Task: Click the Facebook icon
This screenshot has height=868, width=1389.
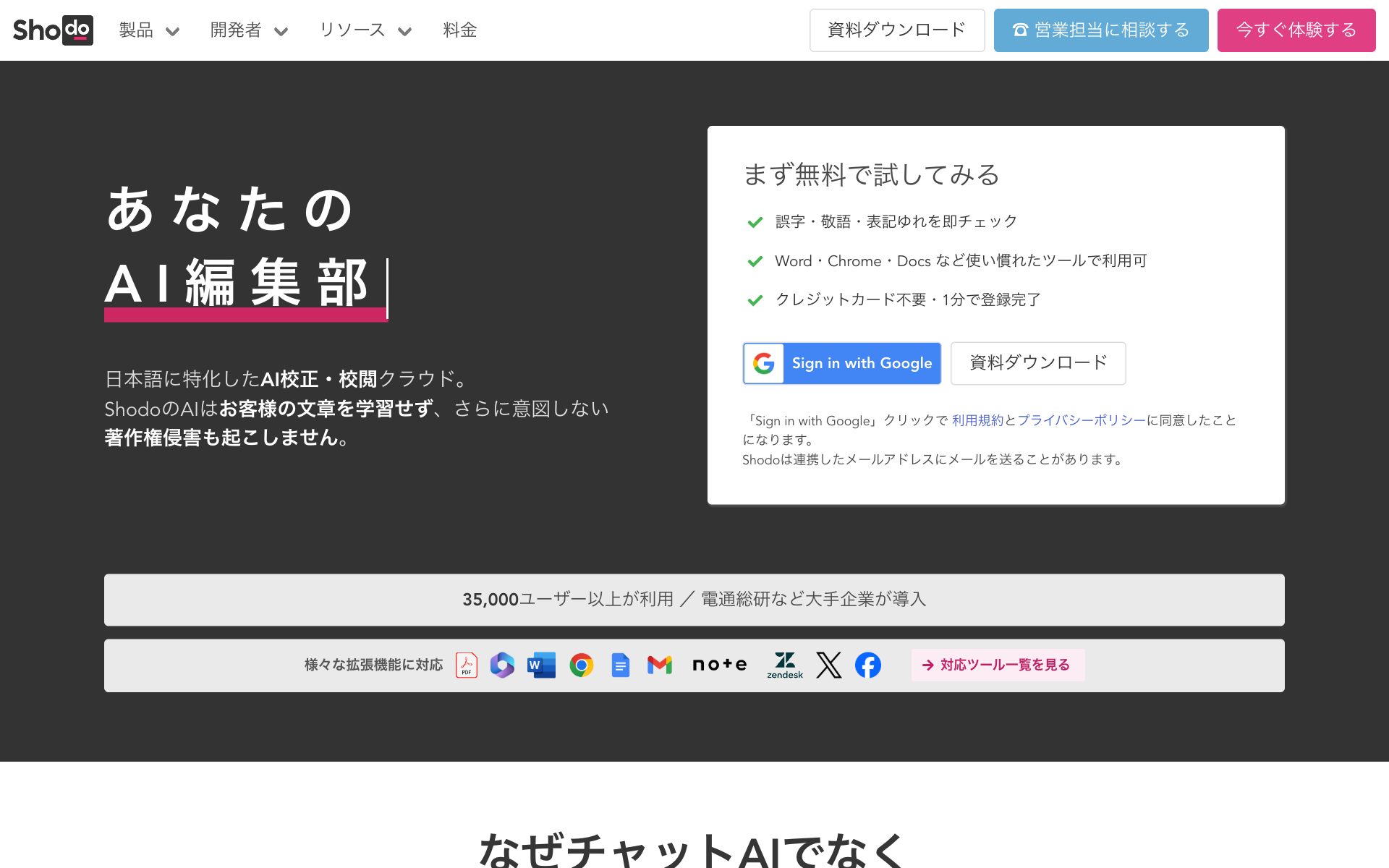Action: 868,665
